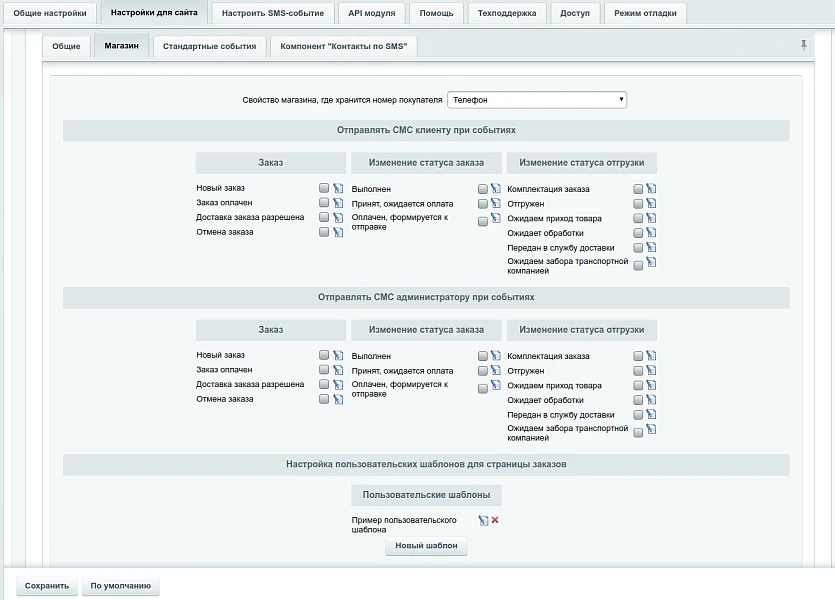Tick client SMS for Ожидает обработки
The width and height of the screenshot is (835, 600).
click(638, 233)
